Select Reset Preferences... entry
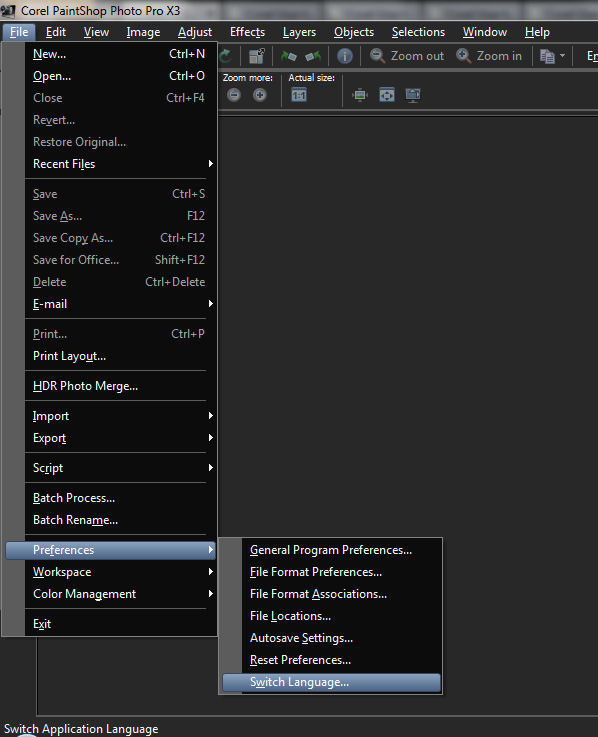 (x=331, y=660)
